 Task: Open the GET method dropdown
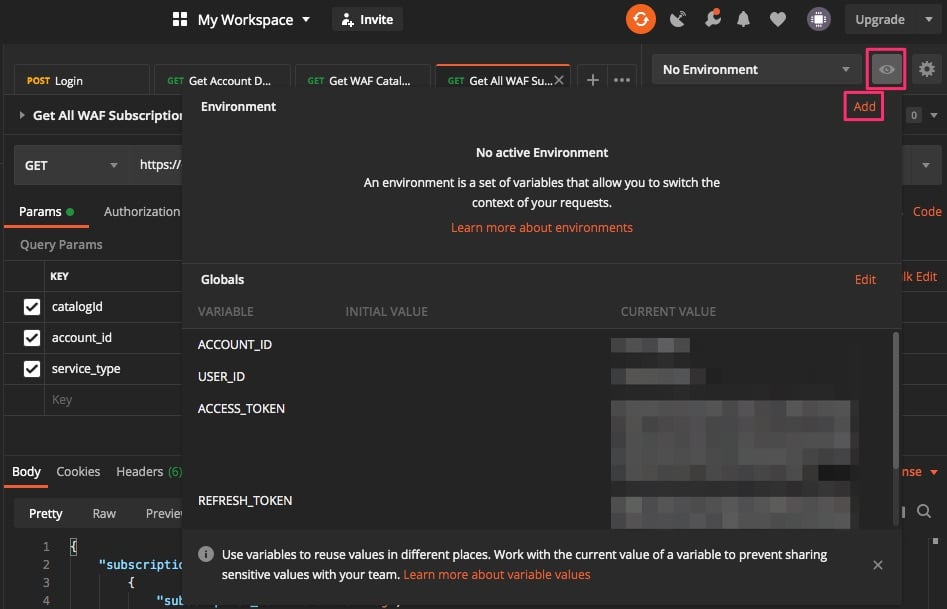[71, 165]
